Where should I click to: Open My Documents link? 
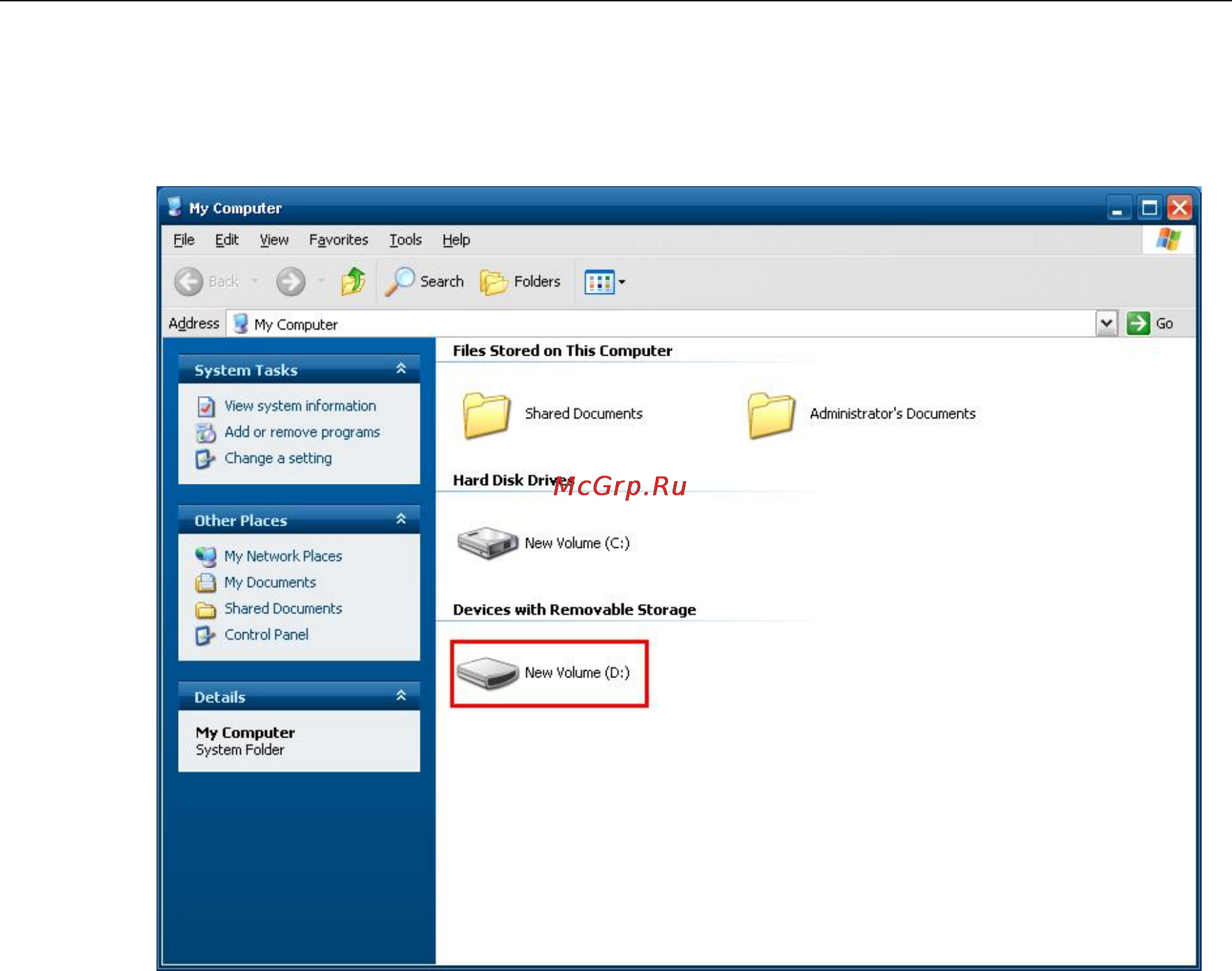pos(270,582)
